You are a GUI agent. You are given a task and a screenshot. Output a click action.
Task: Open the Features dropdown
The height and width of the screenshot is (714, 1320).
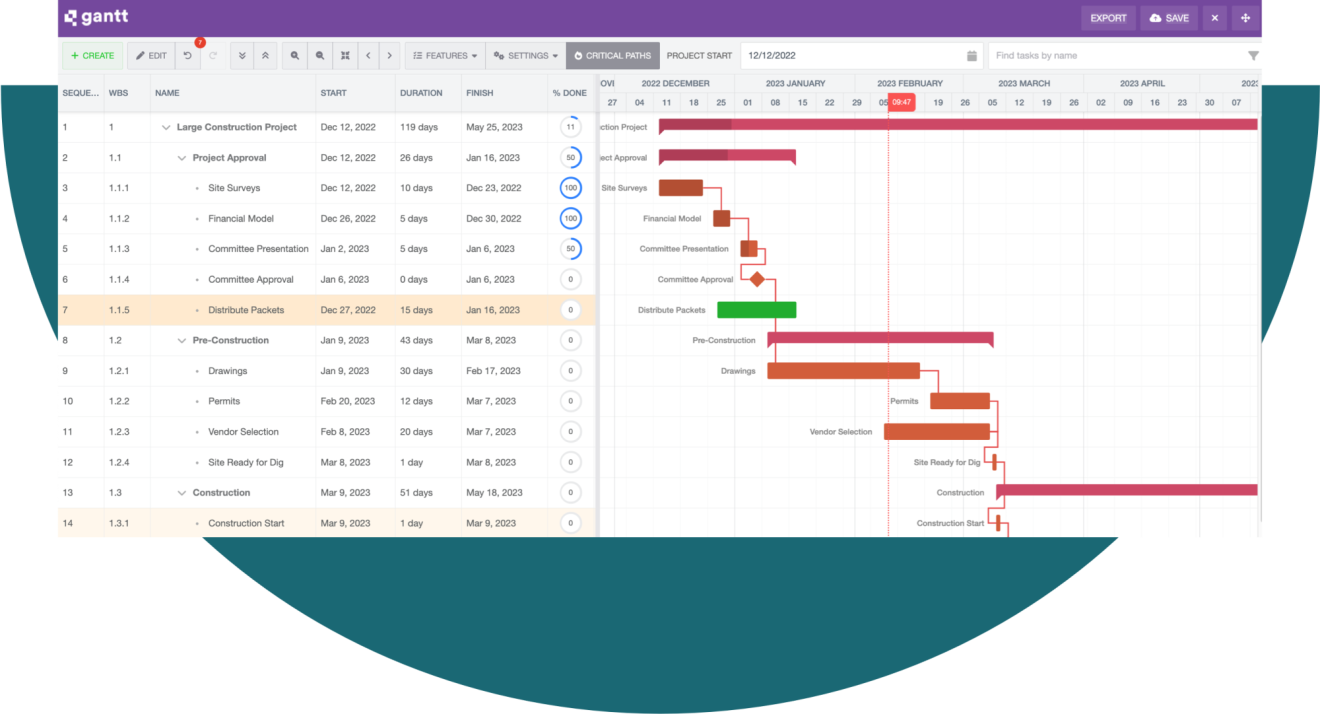444,55
